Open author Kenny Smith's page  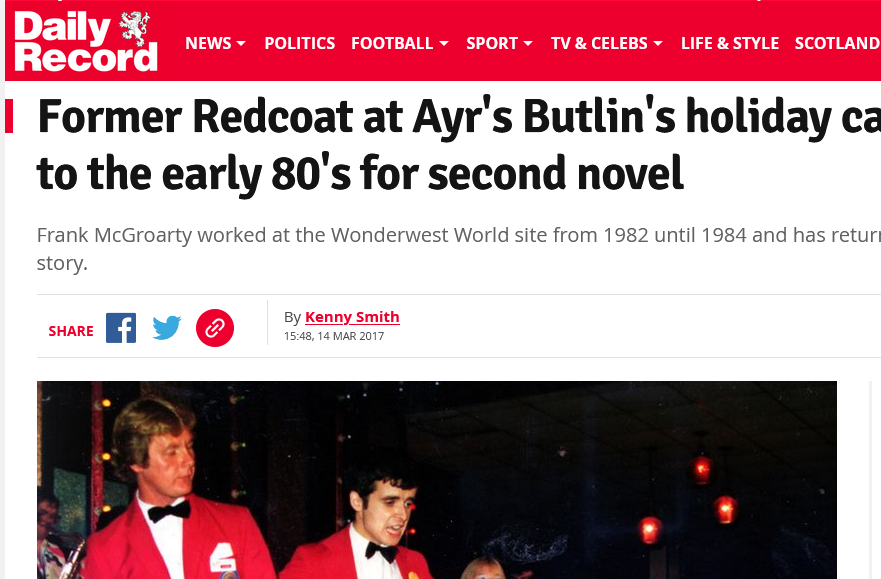click(352, 317)
